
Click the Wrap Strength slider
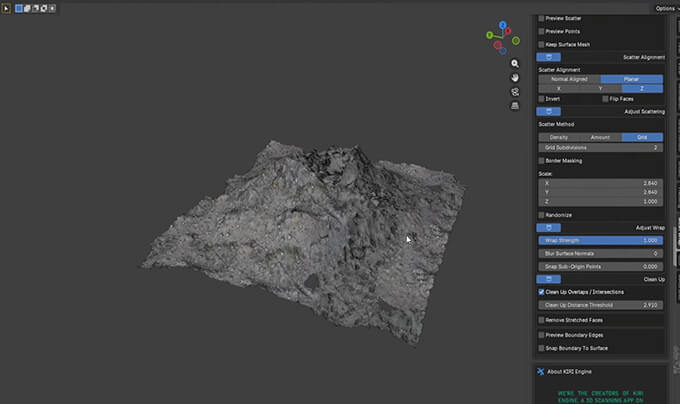[x=600, y=241]
